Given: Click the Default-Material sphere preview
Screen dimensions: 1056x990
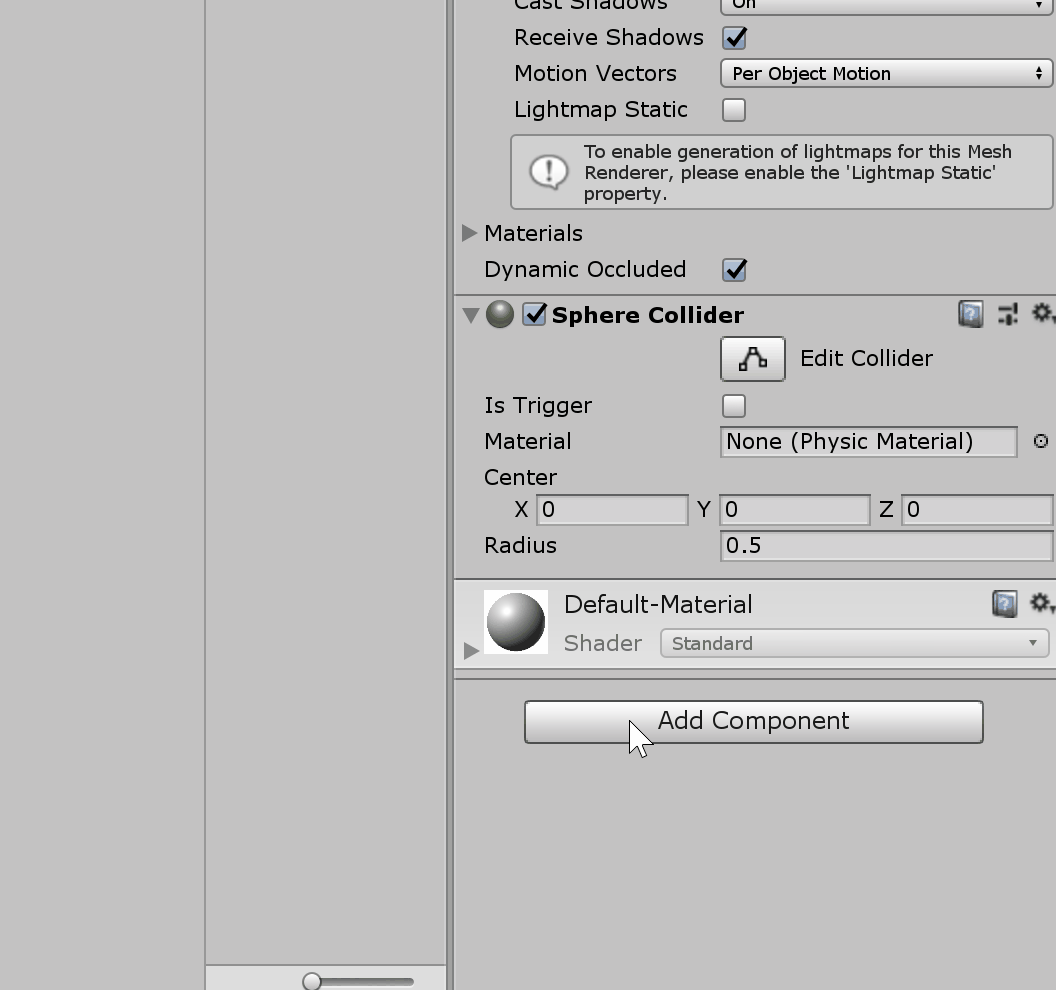Looking at the screenshot, I should point(516,620).
